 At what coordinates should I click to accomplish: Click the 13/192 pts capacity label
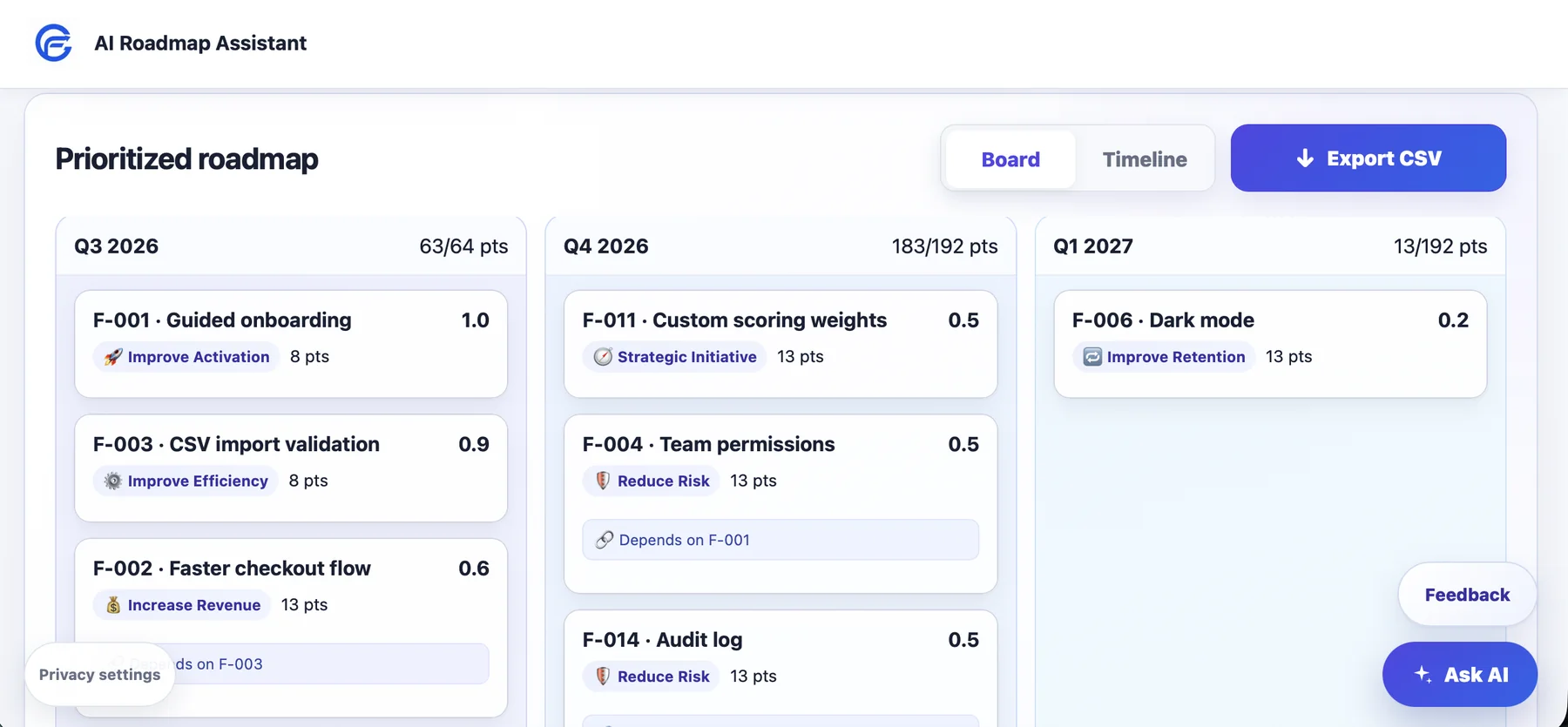[x=1441, y=246]
